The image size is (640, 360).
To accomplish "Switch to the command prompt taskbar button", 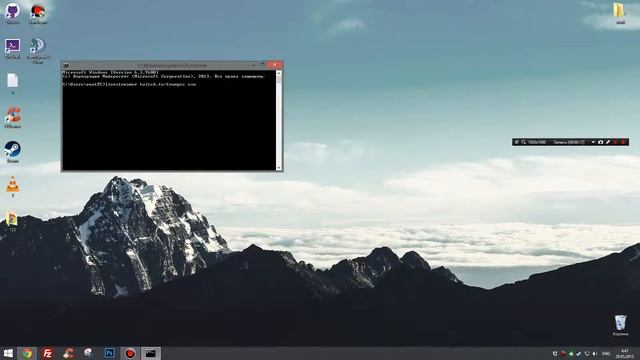I will pyautogui.click(x=151, y=353).
